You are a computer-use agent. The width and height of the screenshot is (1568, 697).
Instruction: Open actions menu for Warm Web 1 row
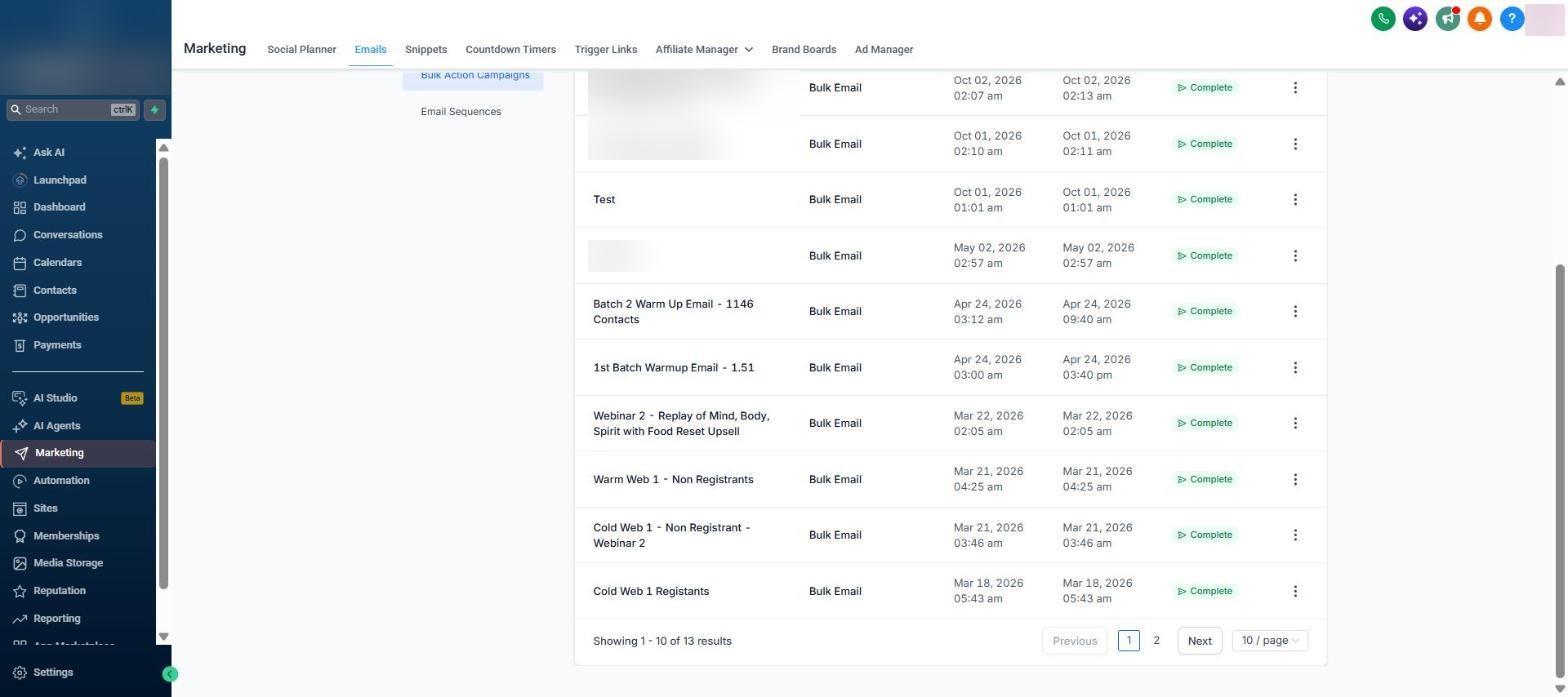[x=1295, y=480]
